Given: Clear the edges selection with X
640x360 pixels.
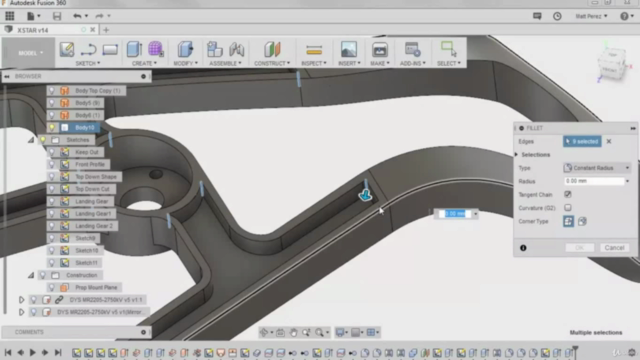Looking at the screenshot, I should coord(609,141).
